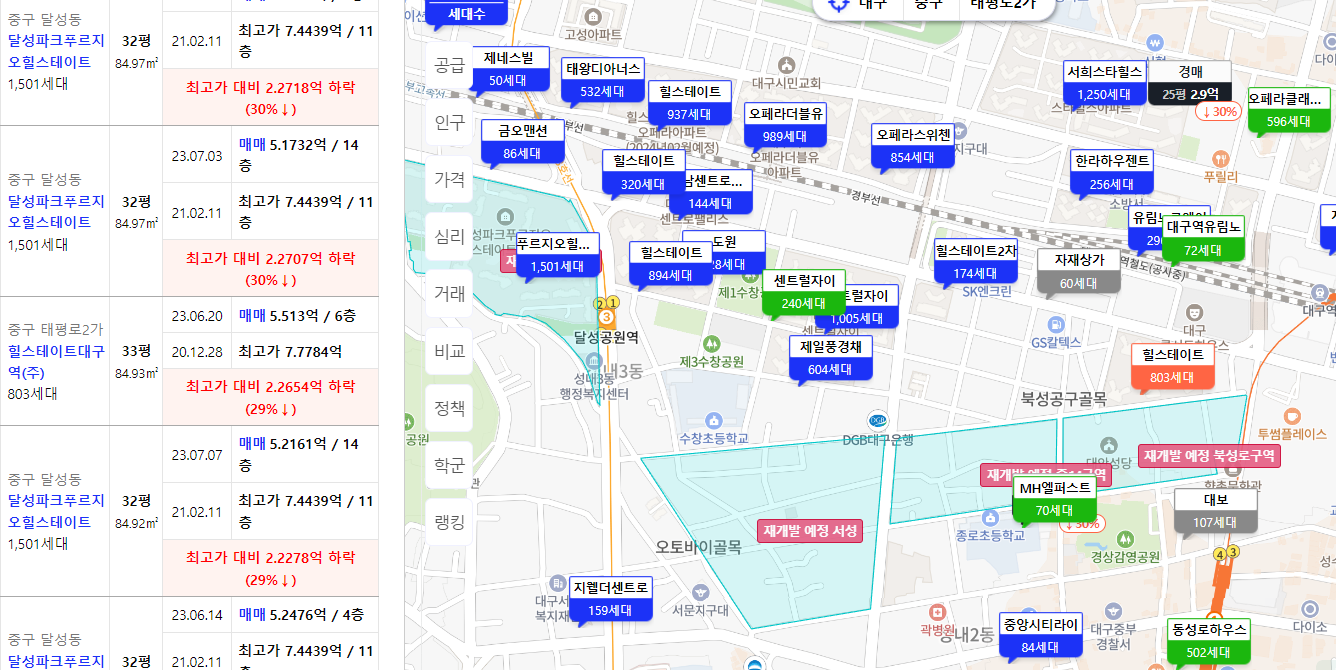The image size is (1336, 670).
Task: Open the 공급 (supply) map filter
Action: pyautogui.click(x=449, y=66)
